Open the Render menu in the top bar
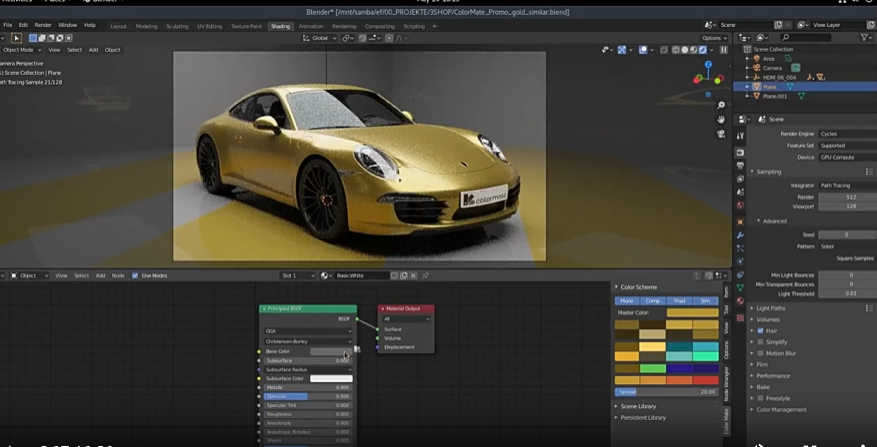 (x=43, y=25)
